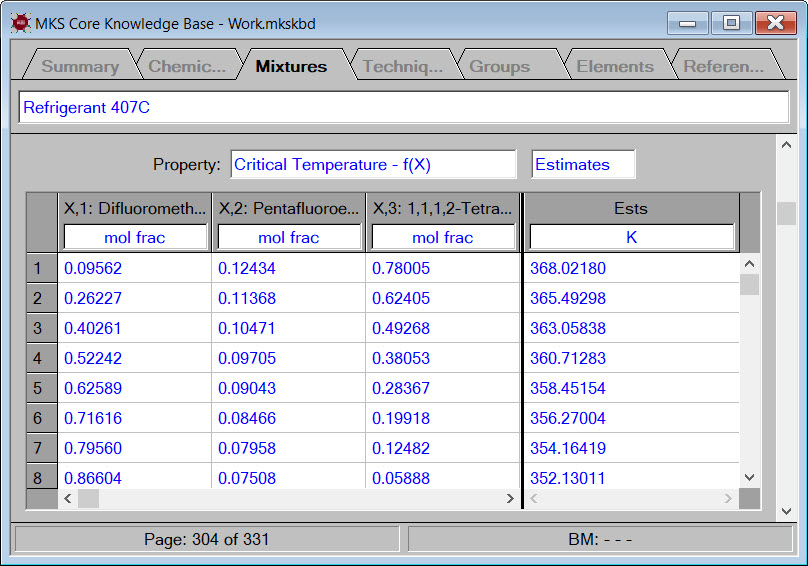Viewport: 808px width, 566px height.
Task: Click the Page 304 of 331 status panel
Action: [x=206, y=539]
